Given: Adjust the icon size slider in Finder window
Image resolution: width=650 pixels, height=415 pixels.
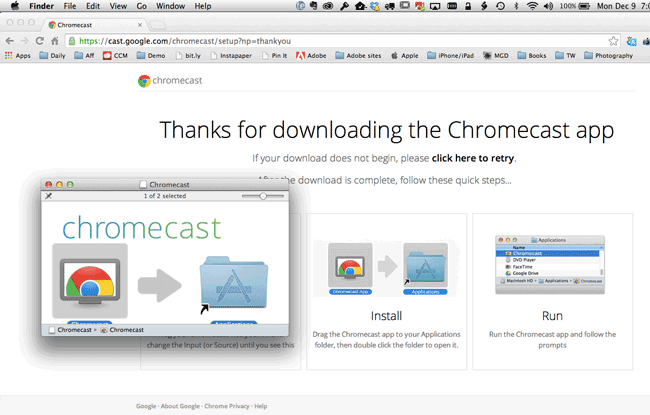Looking at the screenshot, I should (x=263, y=196).
